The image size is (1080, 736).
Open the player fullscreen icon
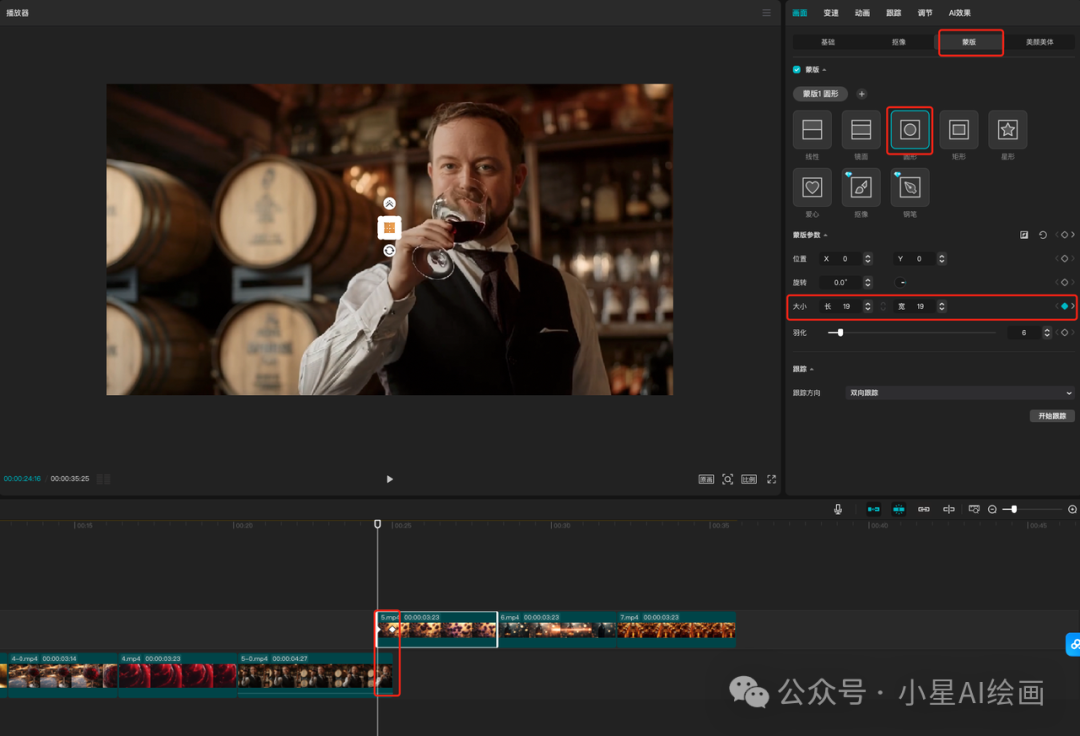pyautogui.click(x=771, y=479)
